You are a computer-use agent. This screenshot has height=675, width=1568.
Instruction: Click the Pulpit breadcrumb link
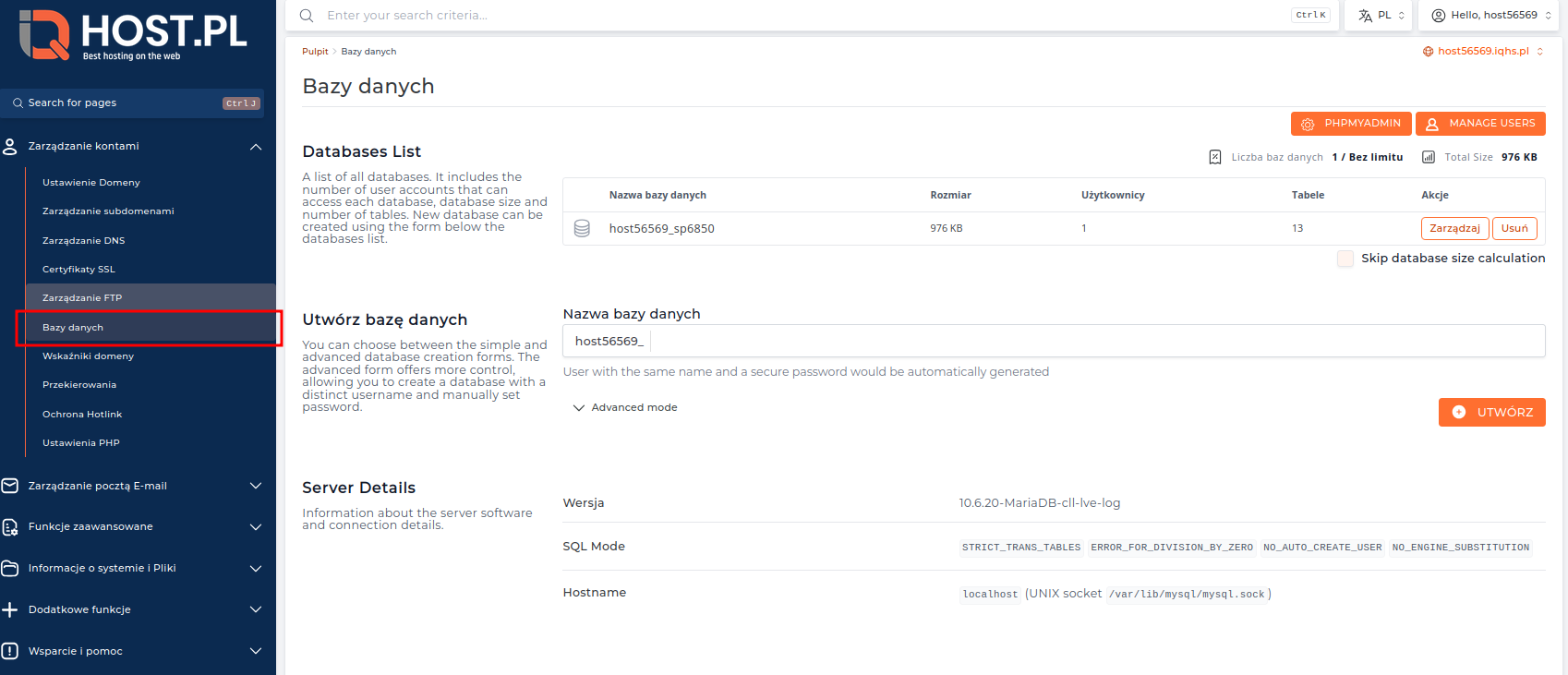coord(315,52)
